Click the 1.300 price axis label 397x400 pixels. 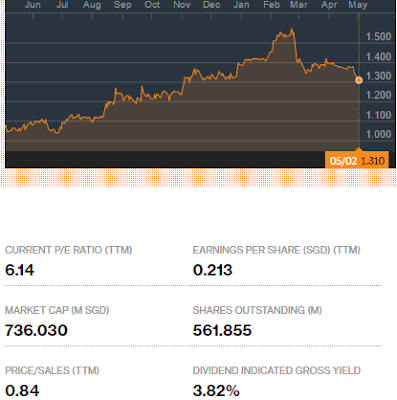click(378, 76)
